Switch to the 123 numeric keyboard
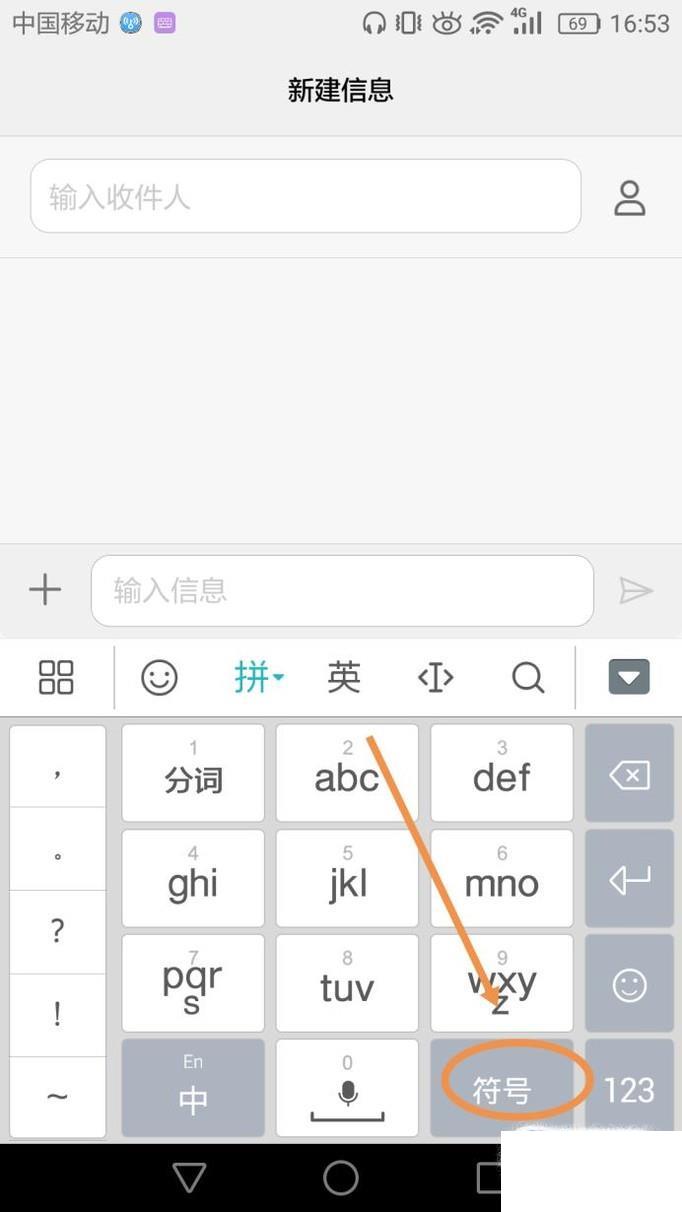 [x=629, y=1088]
